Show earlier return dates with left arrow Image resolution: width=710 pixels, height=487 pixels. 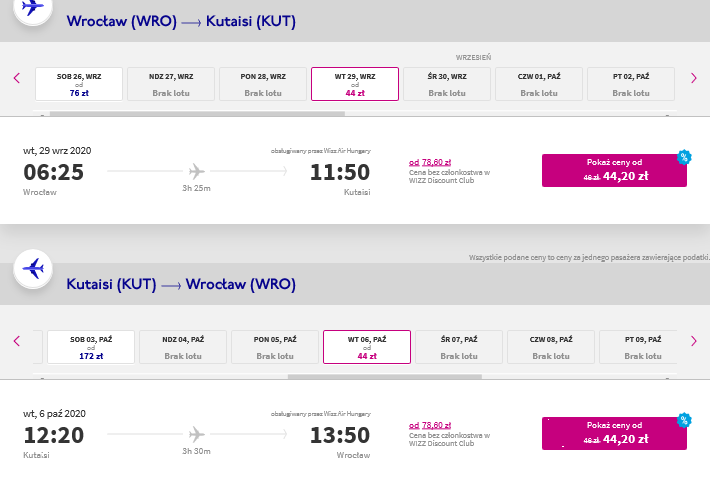[17, 341]
